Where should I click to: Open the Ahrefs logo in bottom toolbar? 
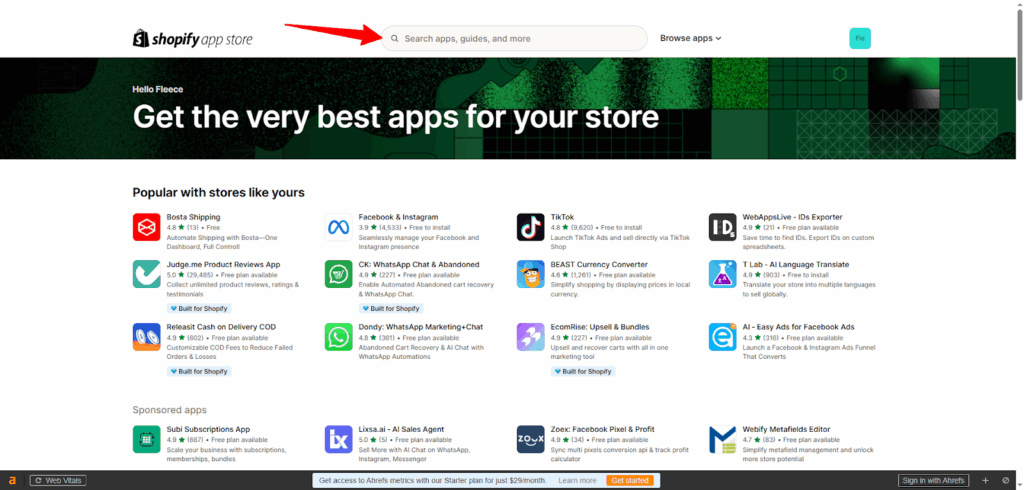coord(12,481)
